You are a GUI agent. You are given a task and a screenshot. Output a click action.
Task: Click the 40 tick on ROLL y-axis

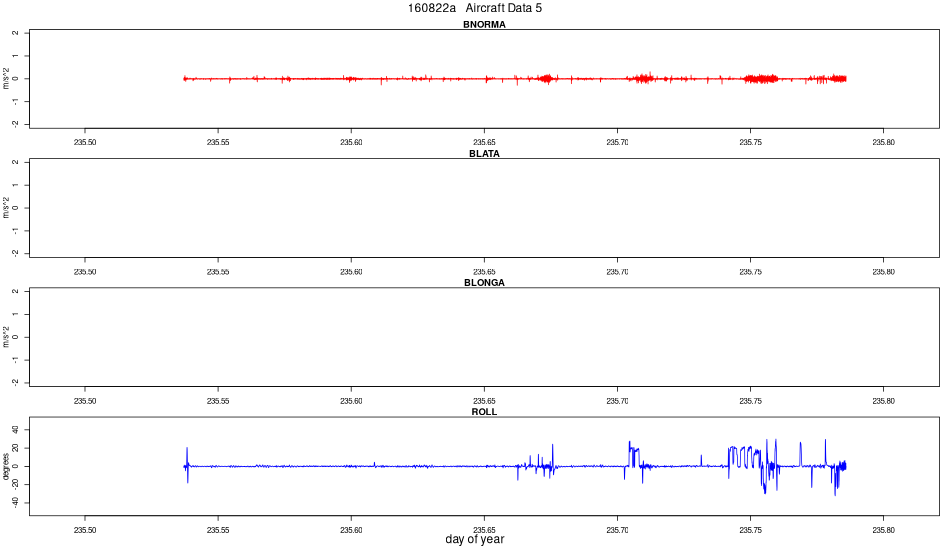tap(16, 430)
